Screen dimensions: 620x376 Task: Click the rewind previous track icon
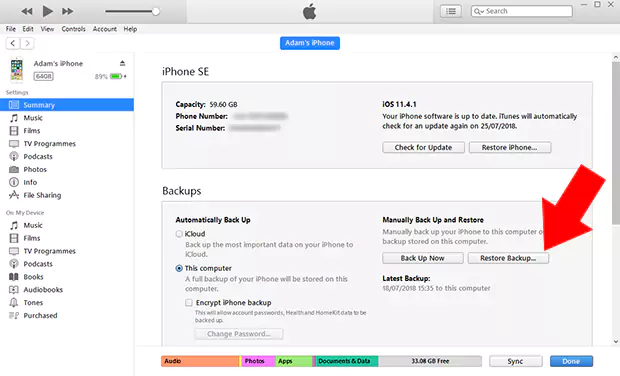(x=27, y=11)
